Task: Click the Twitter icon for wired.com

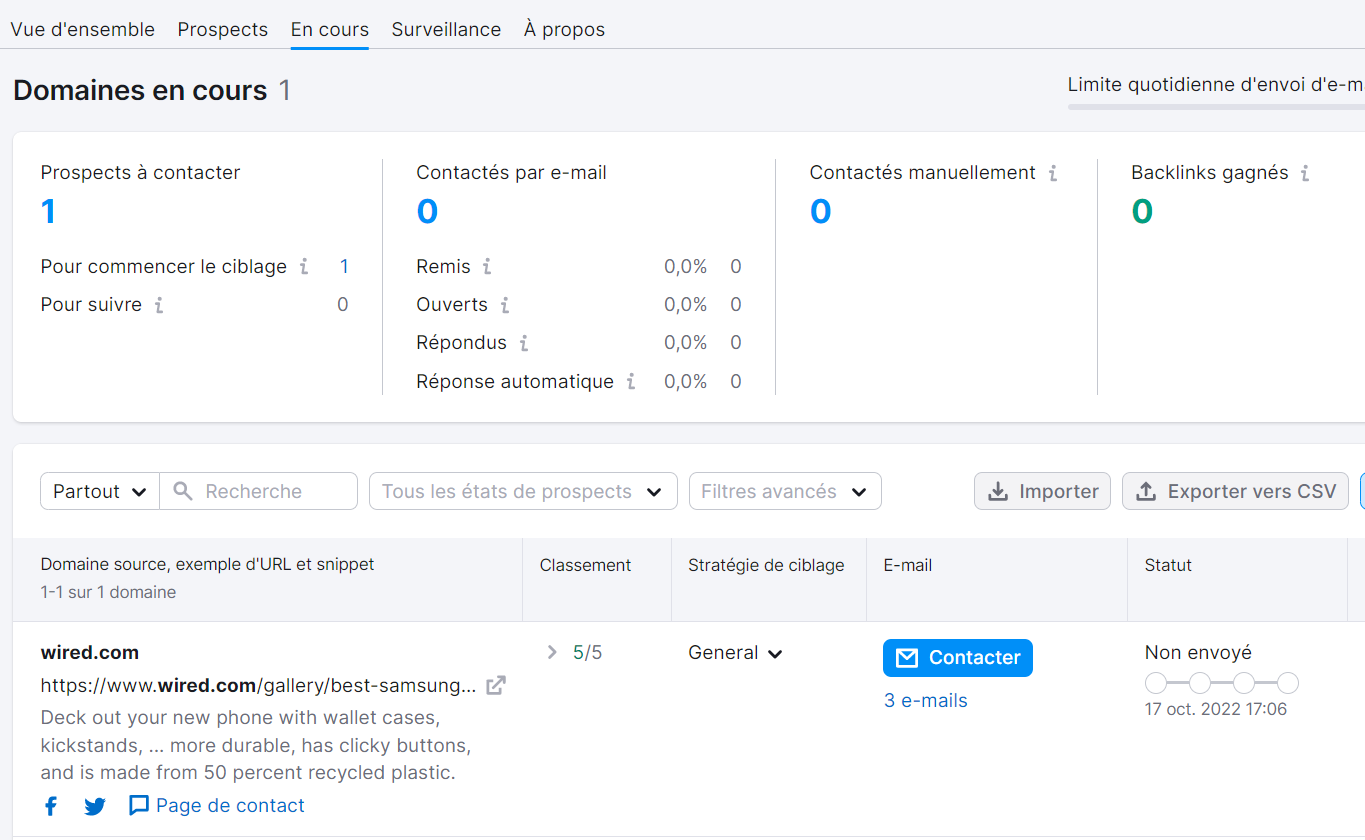Action: coord(94,805)
